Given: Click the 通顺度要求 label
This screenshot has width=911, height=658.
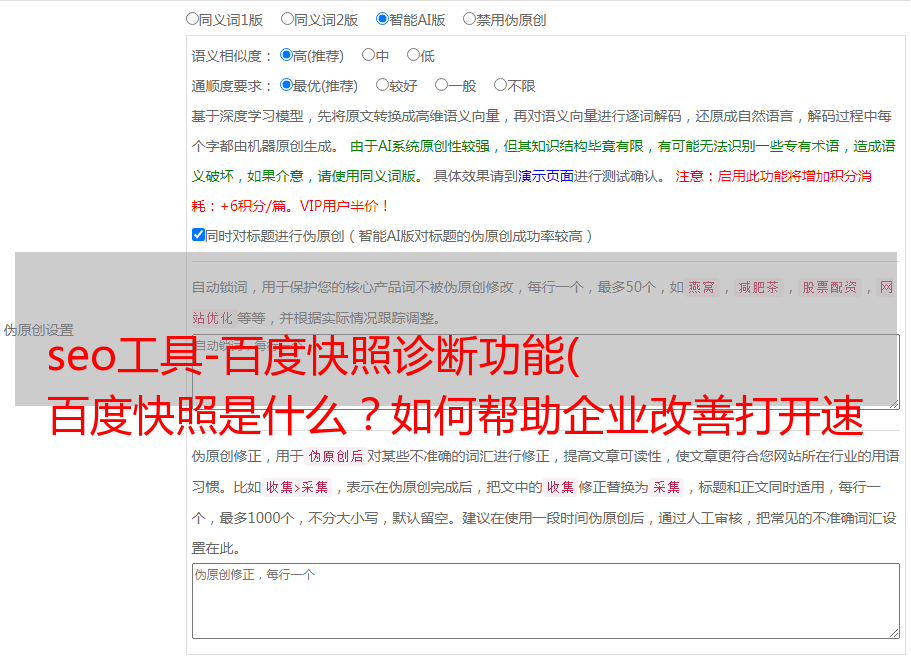Looking at the screenshot, I should (232, 86).
